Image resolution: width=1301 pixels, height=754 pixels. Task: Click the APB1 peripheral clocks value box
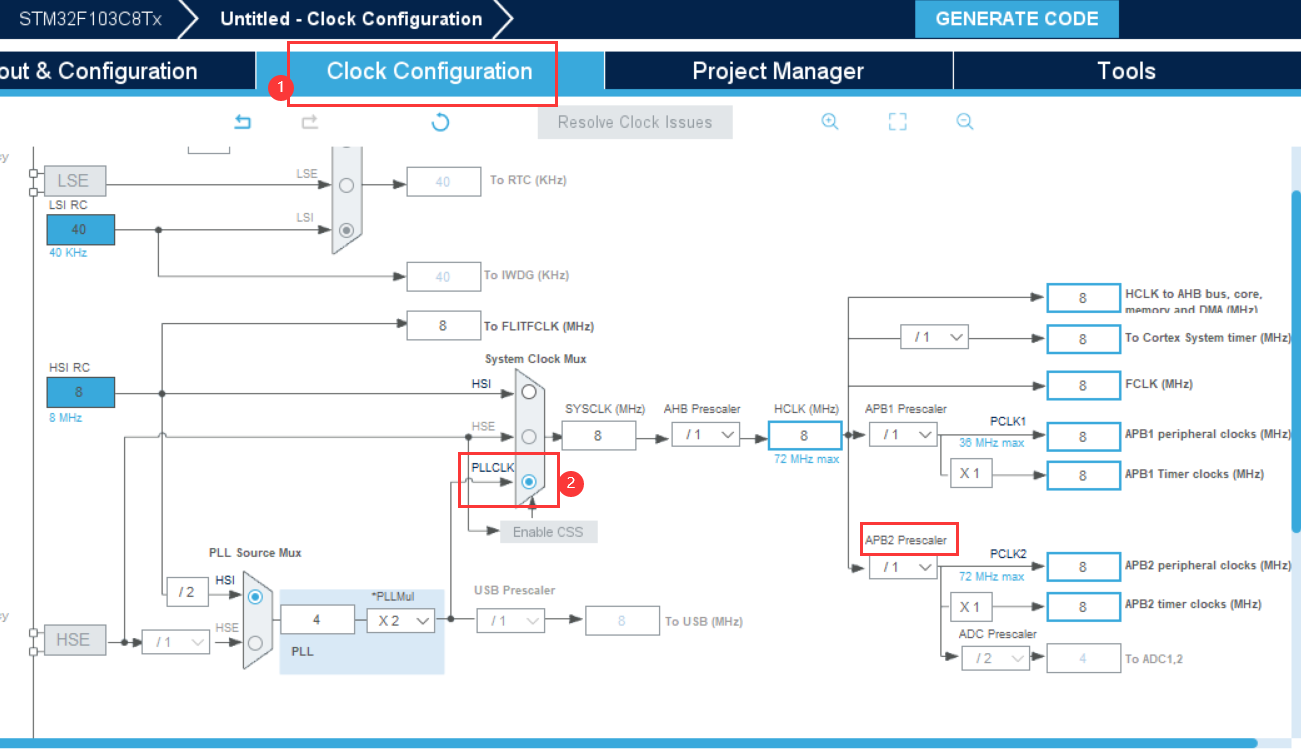click(x=1083, y=436)
